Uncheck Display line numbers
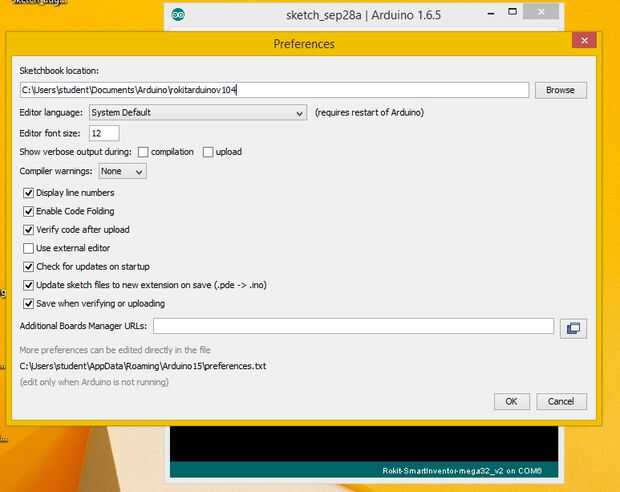Viewport: 620px width, 492px height. pos(28,193)
